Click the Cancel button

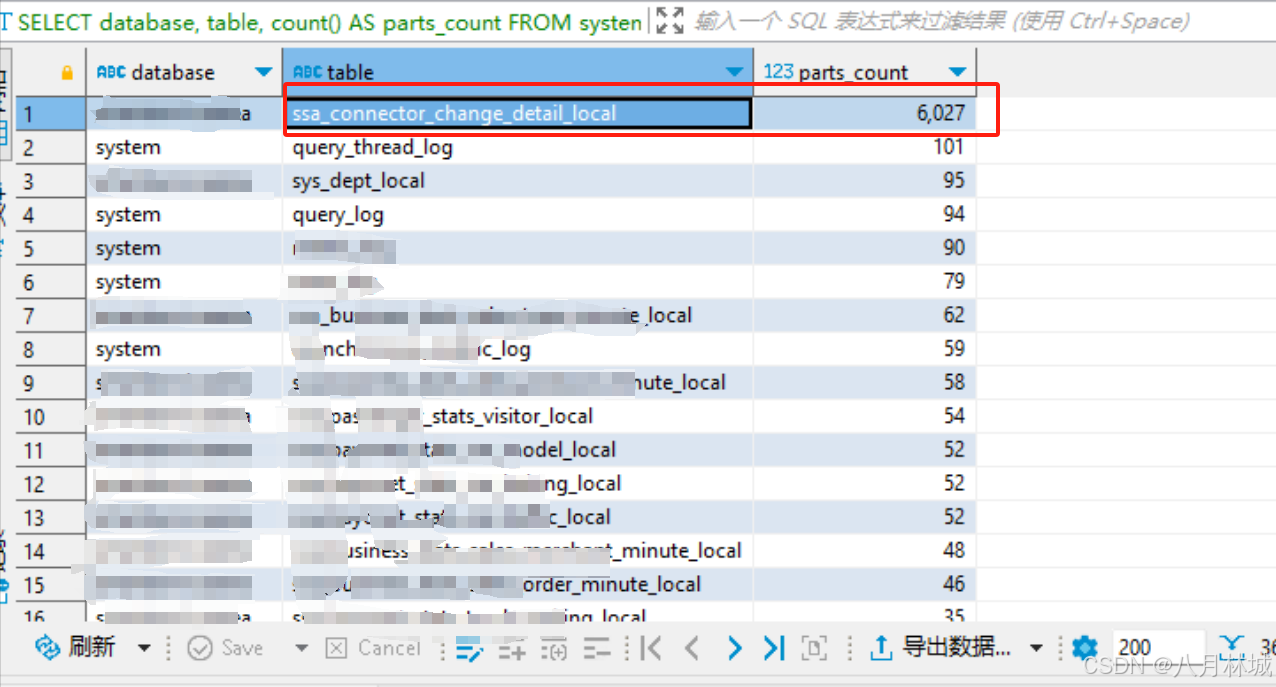(374, 648)
